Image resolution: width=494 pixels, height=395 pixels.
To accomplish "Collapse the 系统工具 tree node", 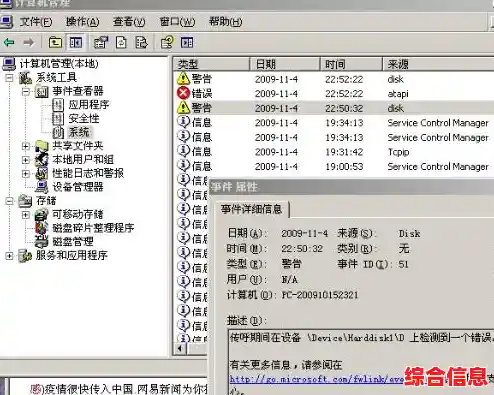I will click(9, 77).
